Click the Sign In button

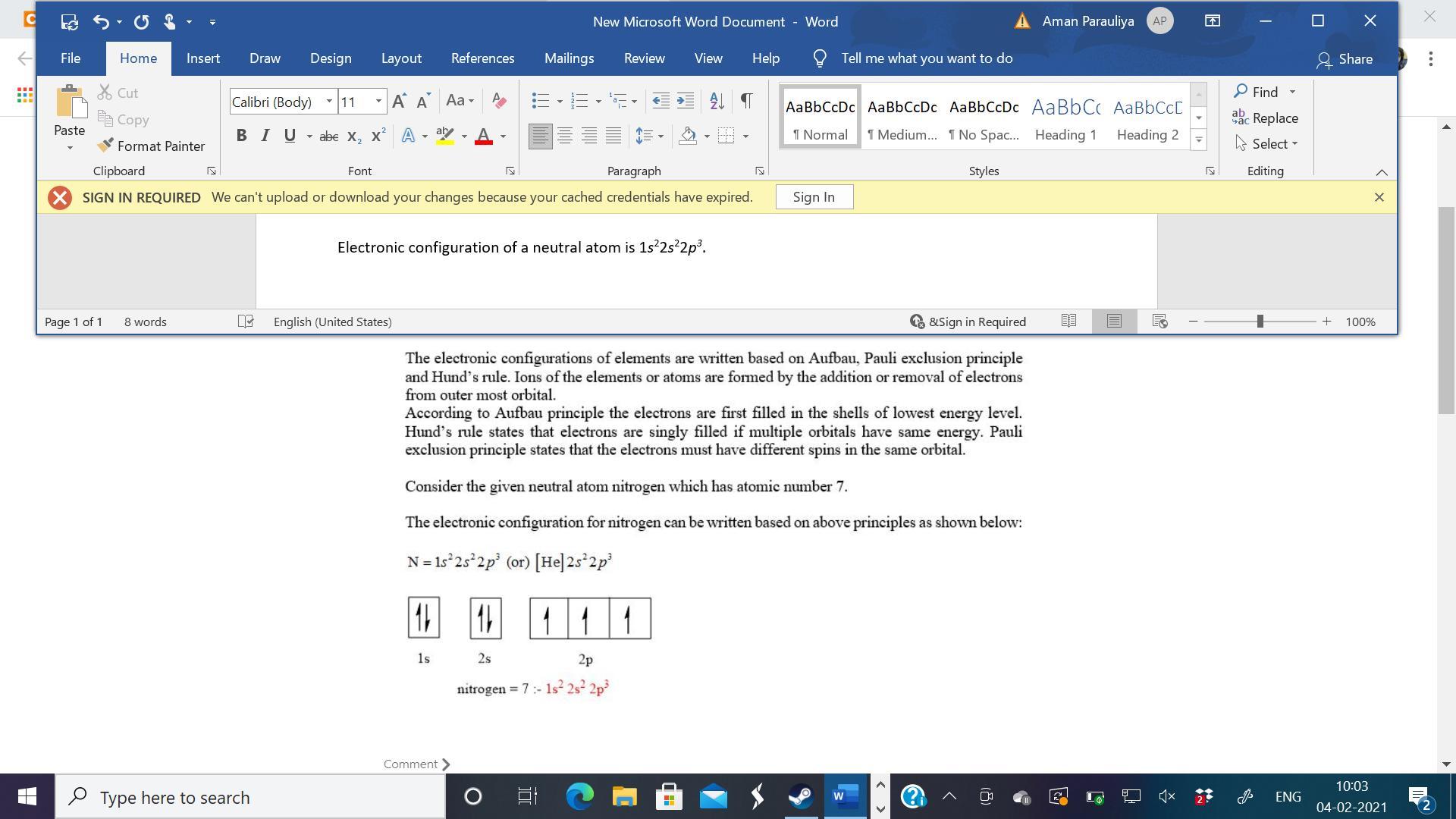(814, 197)
